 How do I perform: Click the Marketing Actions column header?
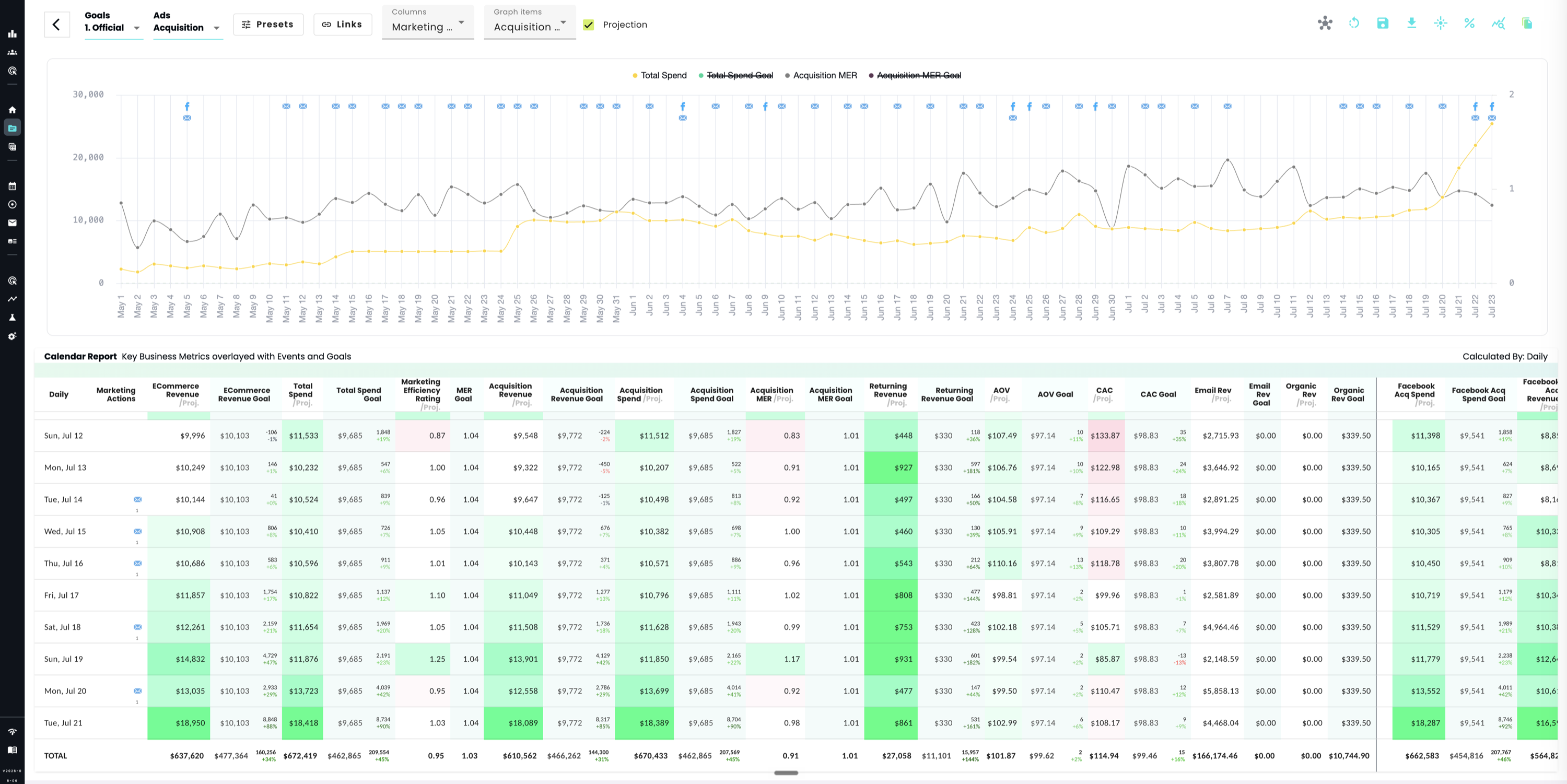(115, 395)
